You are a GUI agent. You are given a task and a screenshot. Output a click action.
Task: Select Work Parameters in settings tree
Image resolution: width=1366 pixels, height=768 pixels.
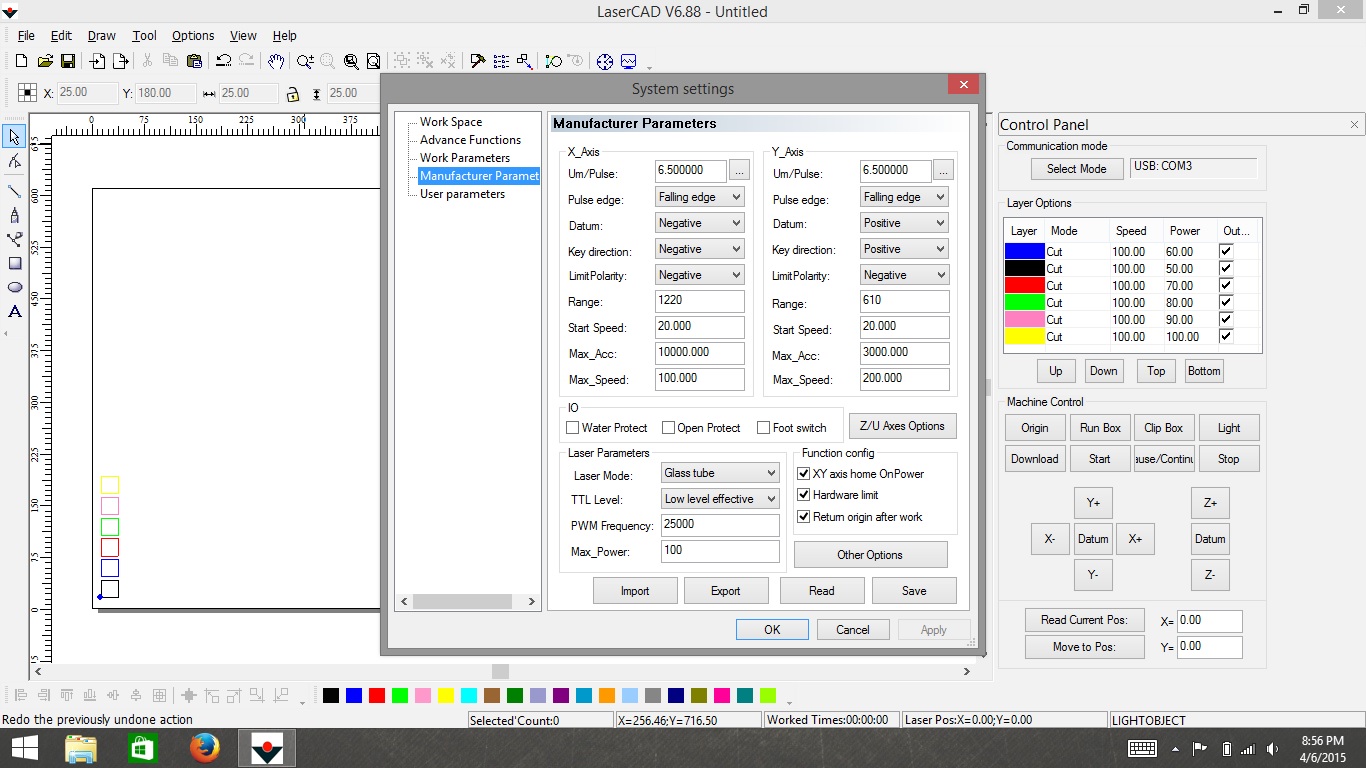coord(464,158)
